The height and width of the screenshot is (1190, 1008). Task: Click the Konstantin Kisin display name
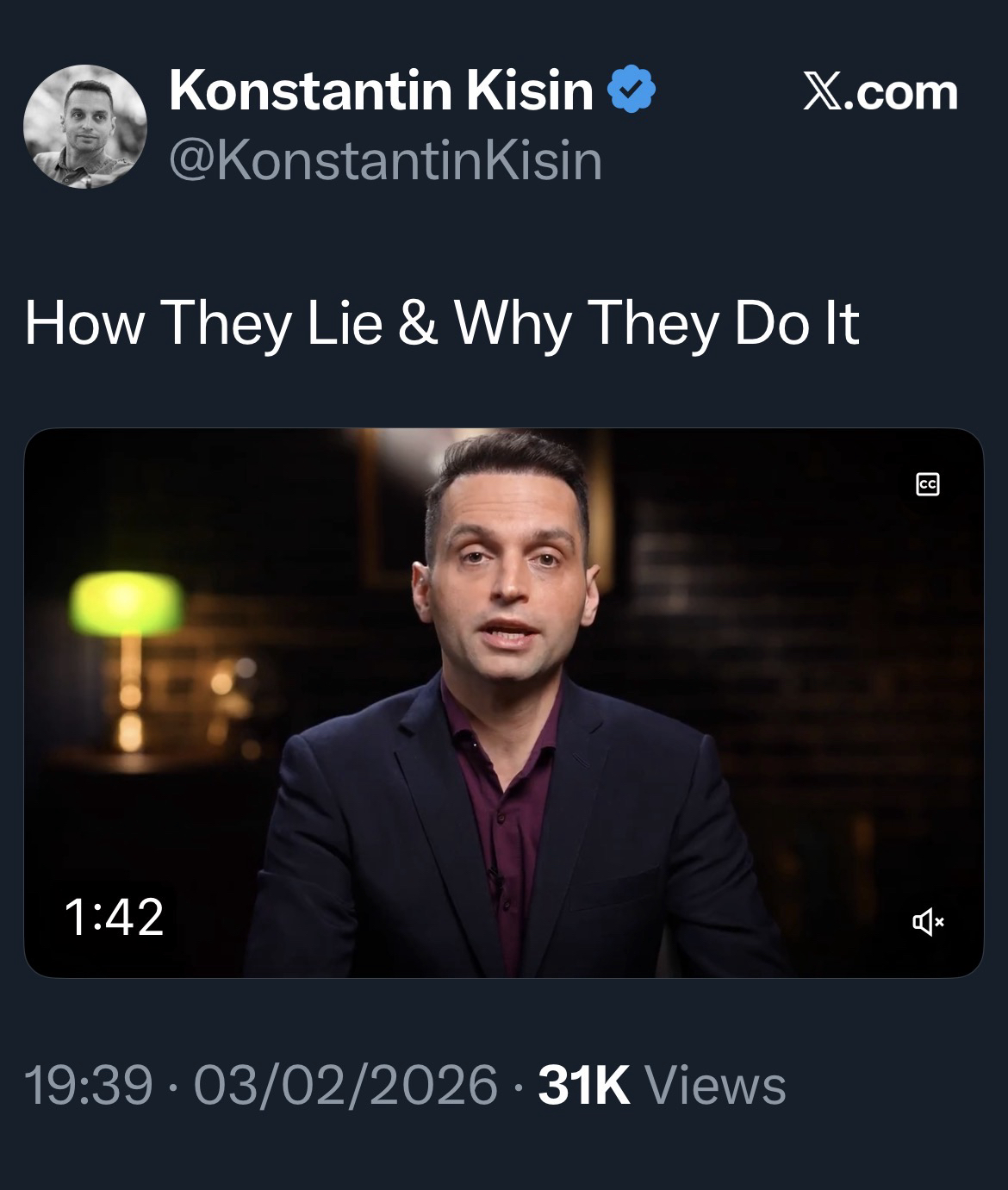[x=381, y=90]
